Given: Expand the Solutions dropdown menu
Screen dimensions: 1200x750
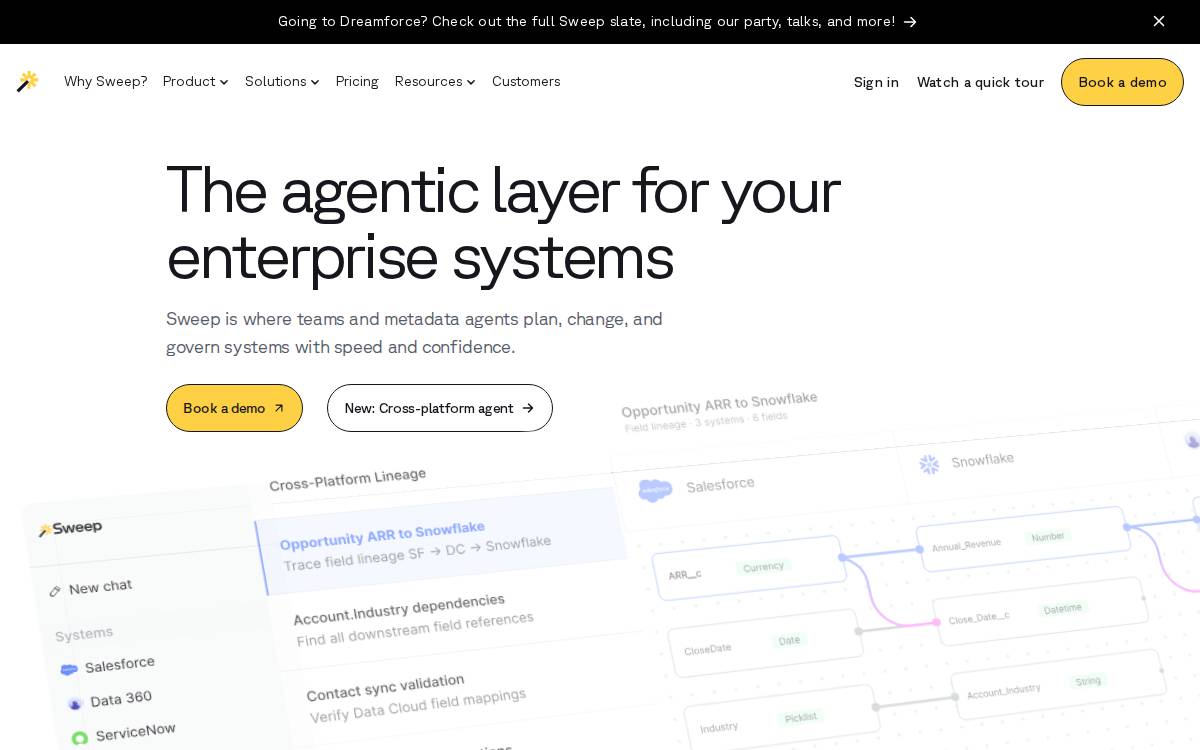Looking at the screenshot, I should (282, 82).
